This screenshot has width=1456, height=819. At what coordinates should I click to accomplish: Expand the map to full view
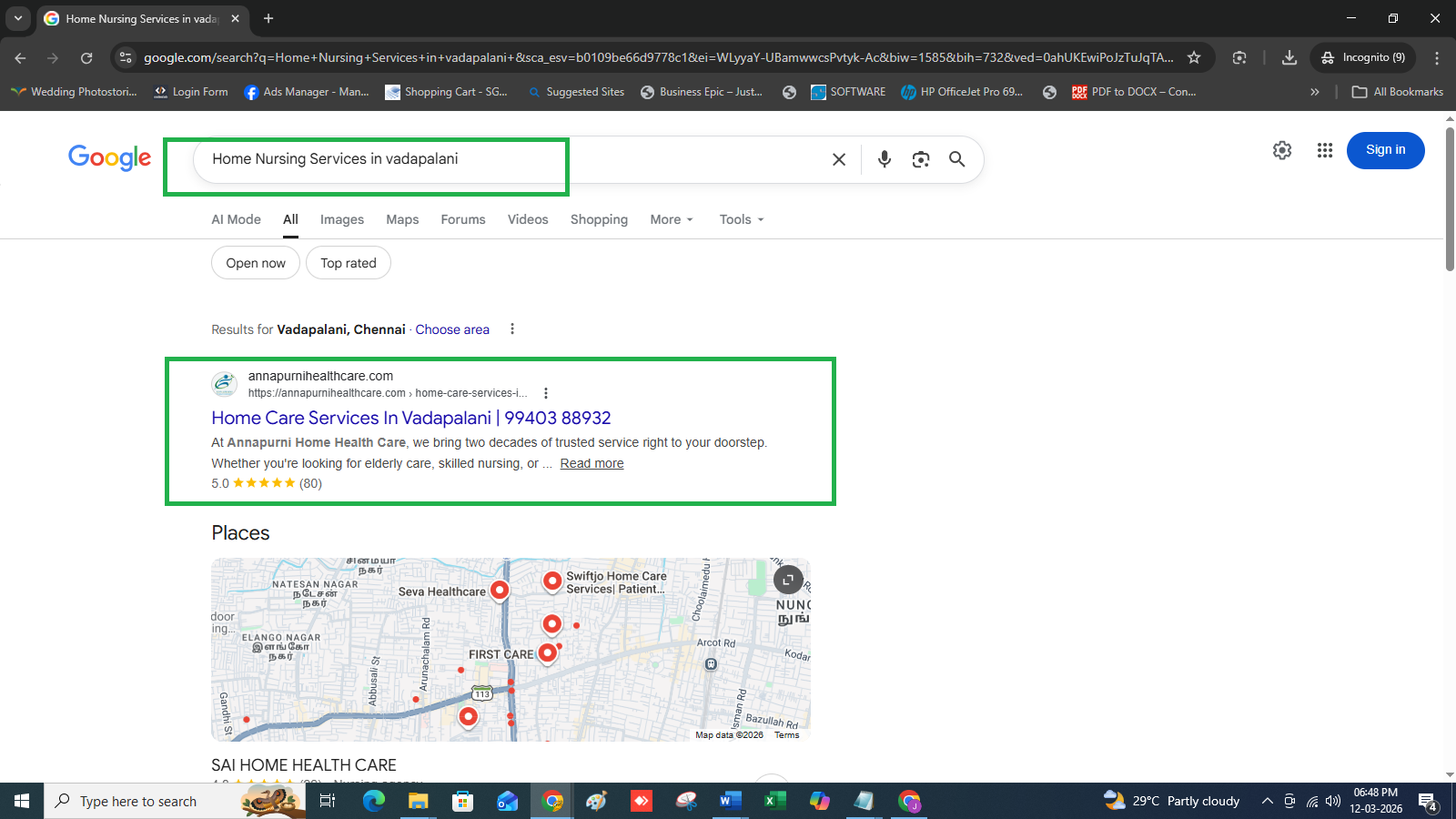(788, 579)
